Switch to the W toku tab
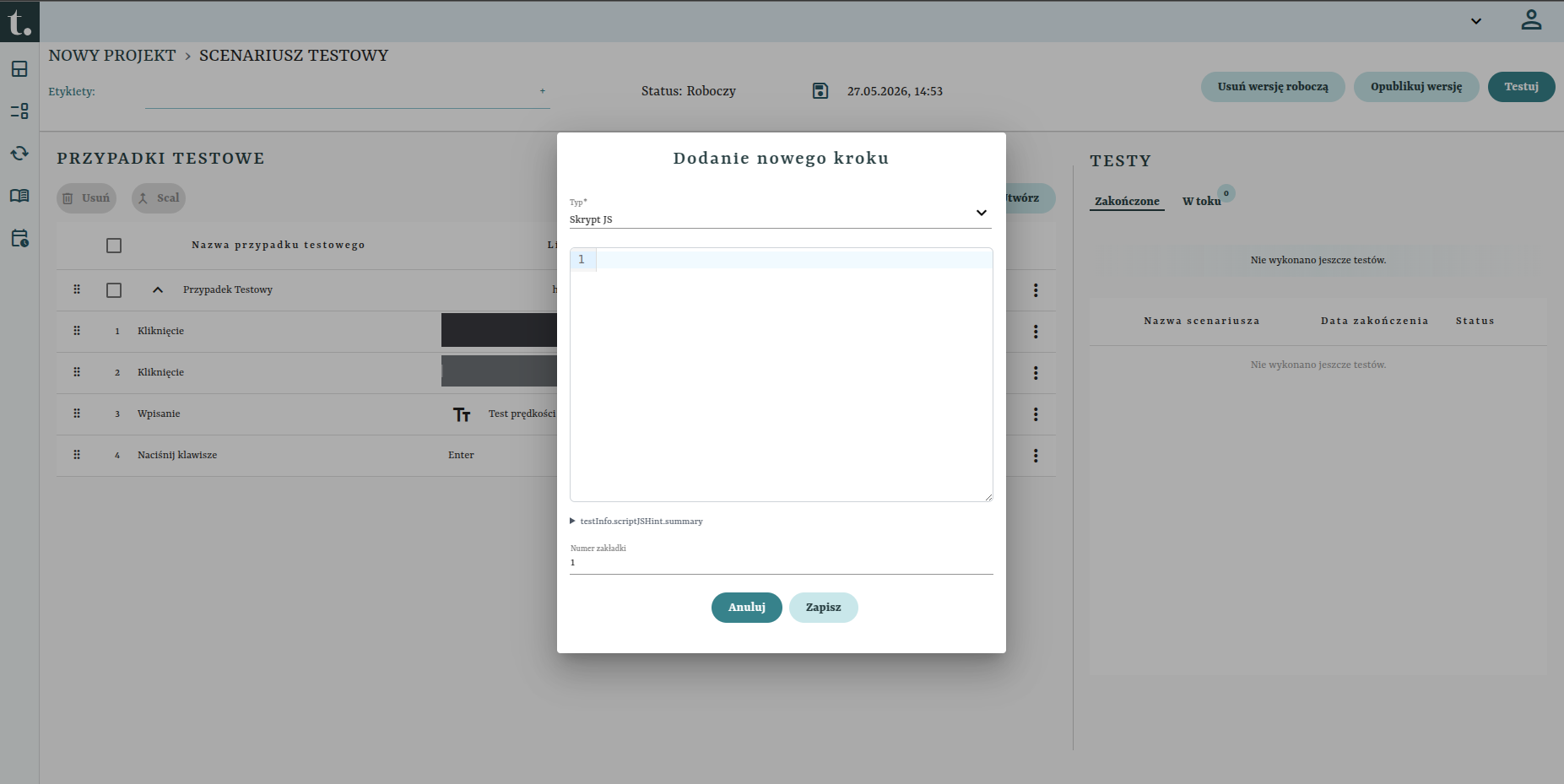This screenshot has width=1564, height=784. [1201, 201]
